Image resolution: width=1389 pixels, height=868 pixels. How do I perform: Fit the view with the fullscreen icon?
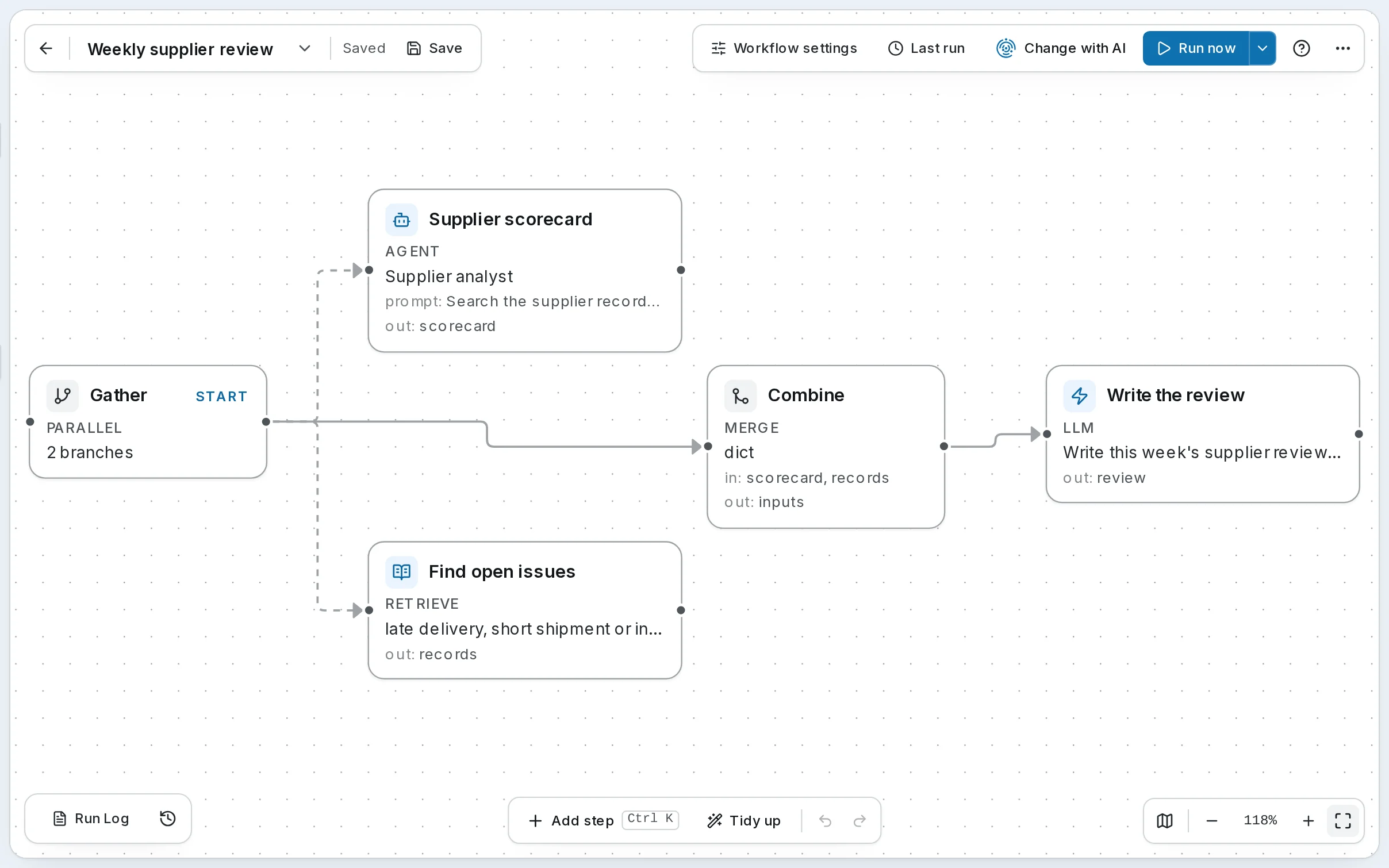1343,820
